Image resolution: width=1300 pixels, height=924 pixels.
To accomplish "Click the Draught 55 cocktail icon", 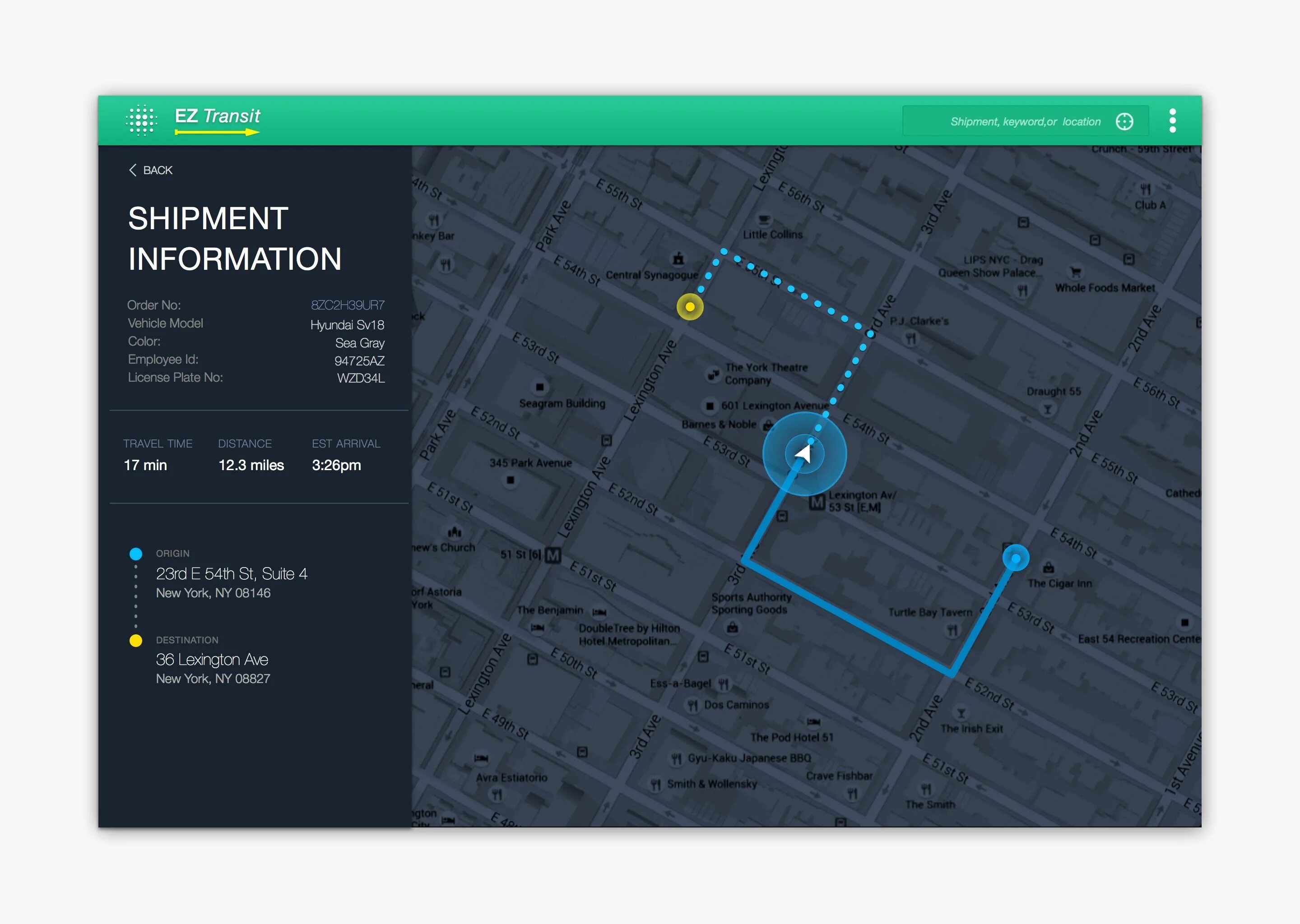I will tap(1047, 409).
